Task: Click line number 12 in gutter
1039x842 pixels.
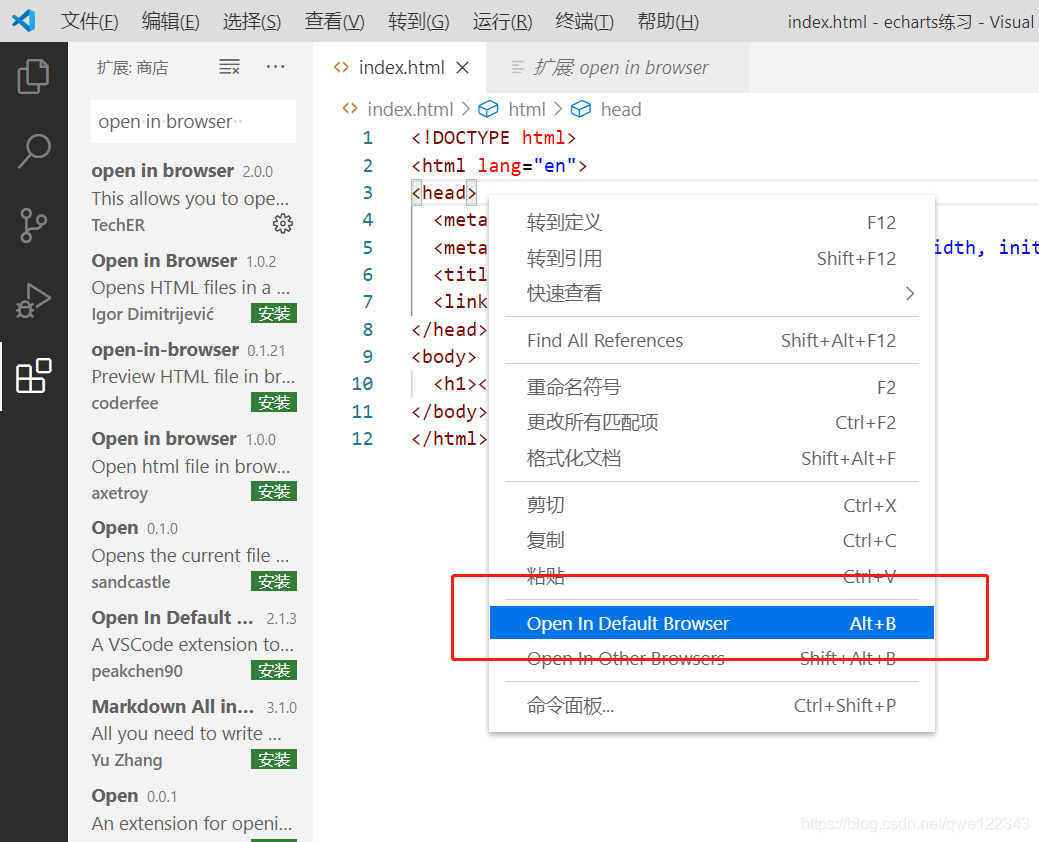Action: [362, 439]
